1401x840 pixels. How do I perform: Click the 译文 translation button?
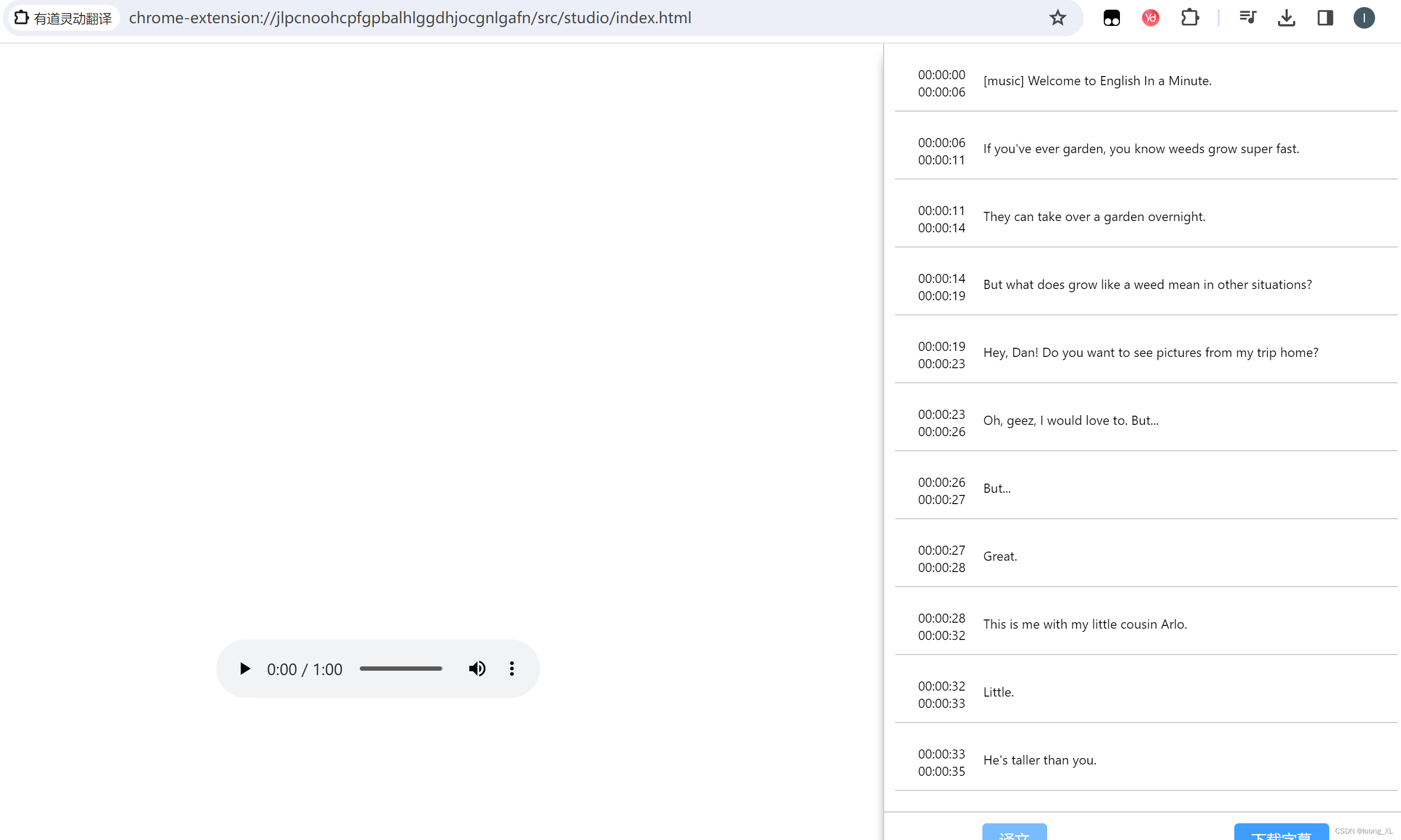tap(1014, 832)
